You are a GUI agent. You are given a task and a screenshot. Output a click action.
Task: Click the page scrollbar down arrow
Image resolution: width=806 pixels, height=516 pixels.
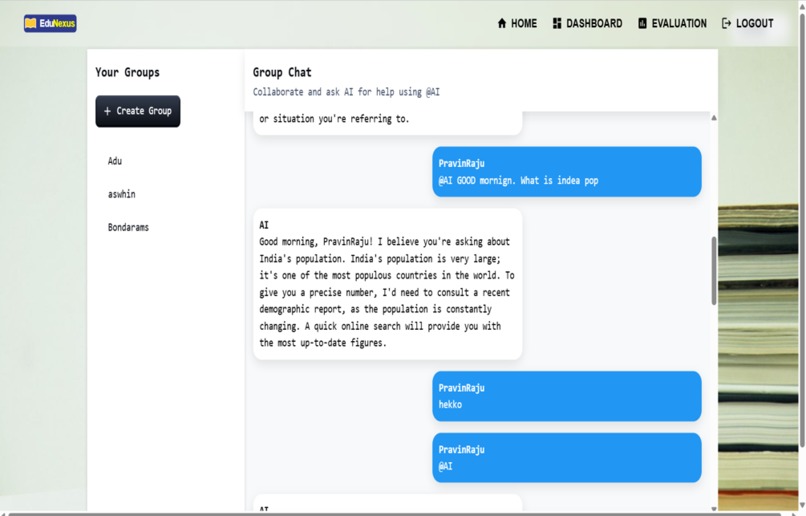[x=802, y=505]
